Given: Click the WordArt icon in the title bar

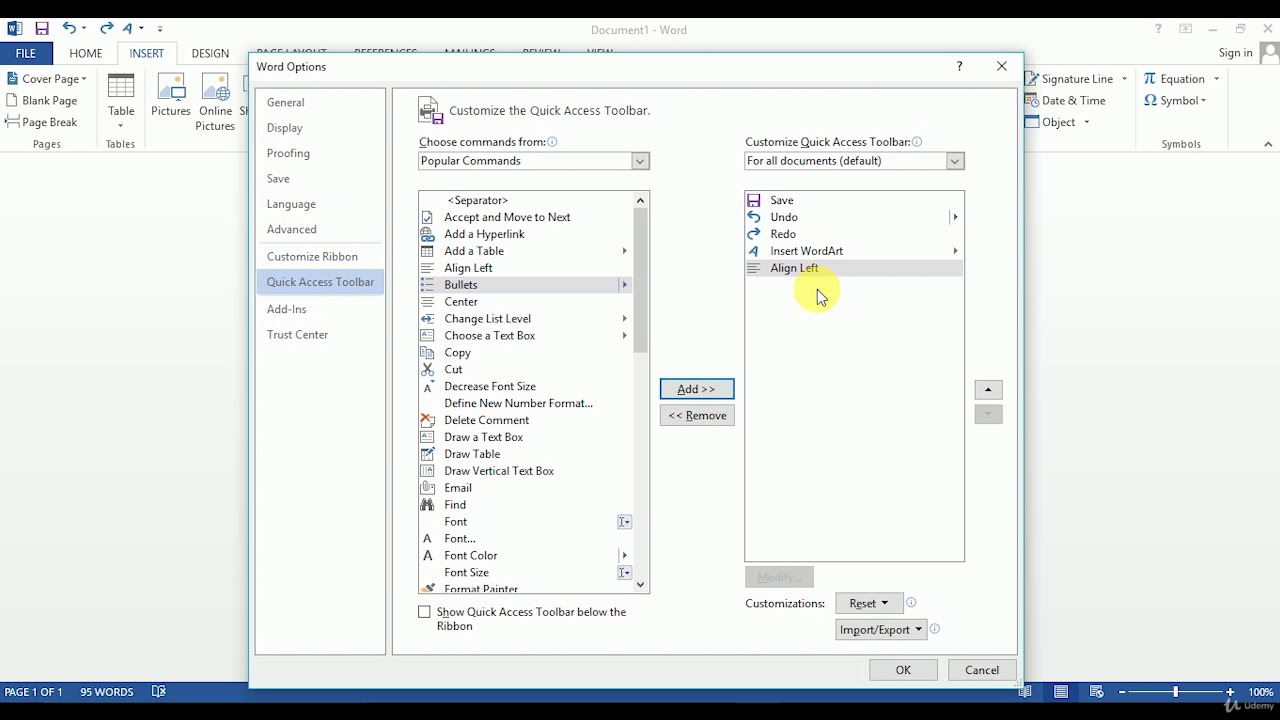Looking at the screenshot, I should [x=128, y=29].
